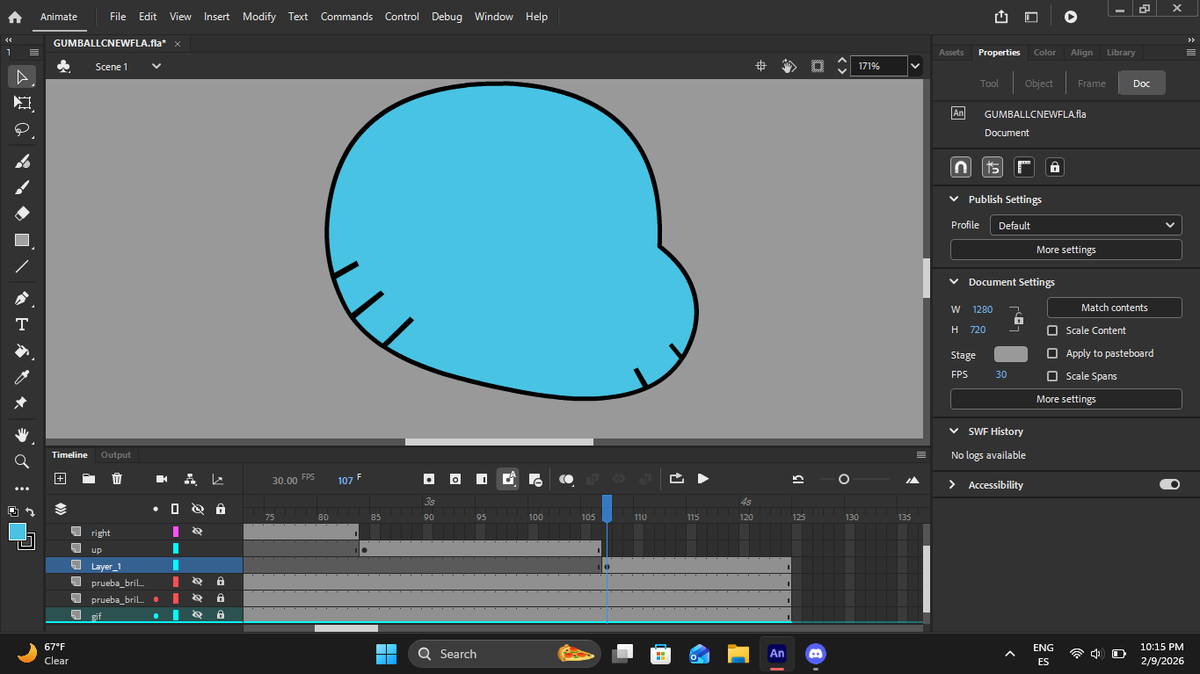Viewport: 1200px width, 674px height.
Task: Swap stroke and fill colors
Action: coord(30,512)
